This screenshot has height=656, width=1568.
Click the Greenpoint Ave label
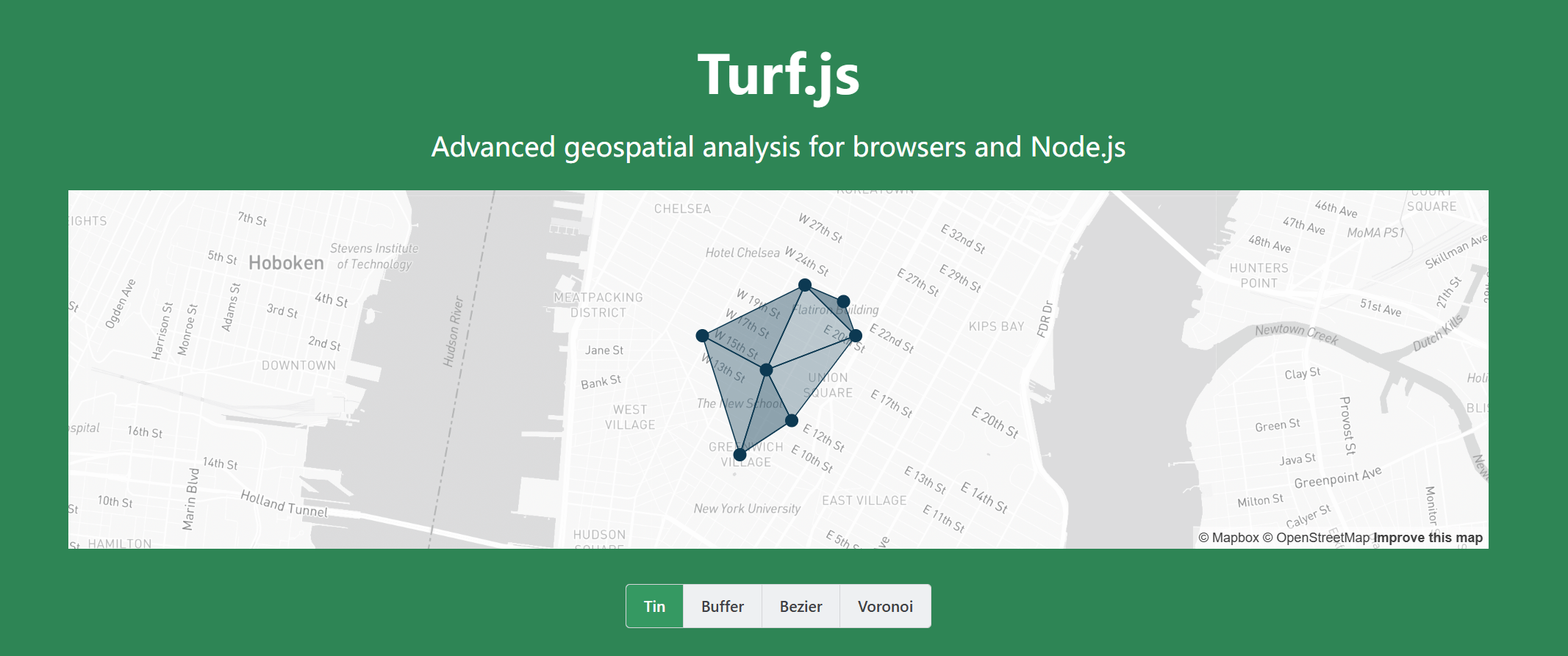[x=1338, y=477]
